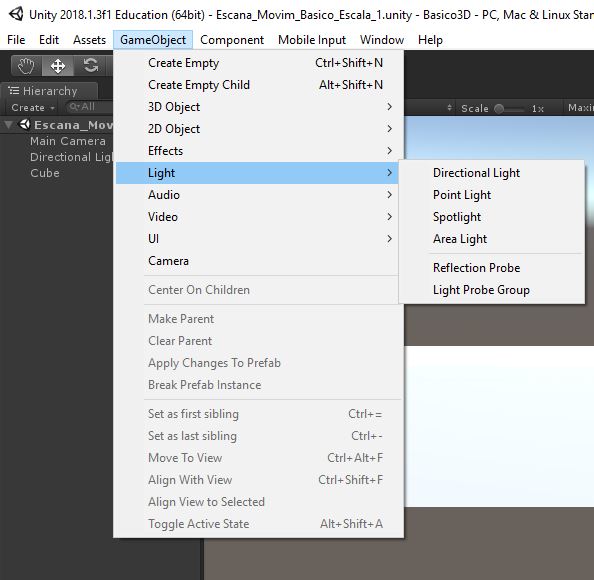The image size is (594, 580).
Task: Create a Reflection Probe
Action: pyautogui.click(x=492, y=268)
